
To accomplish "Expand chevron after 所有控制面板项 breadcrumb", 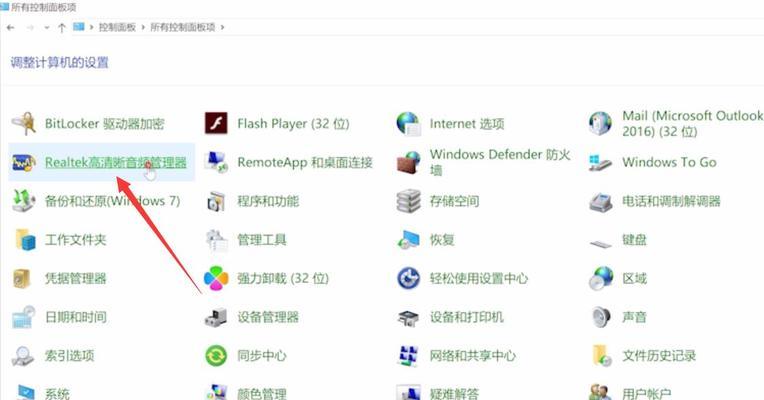I will [222, 27].
